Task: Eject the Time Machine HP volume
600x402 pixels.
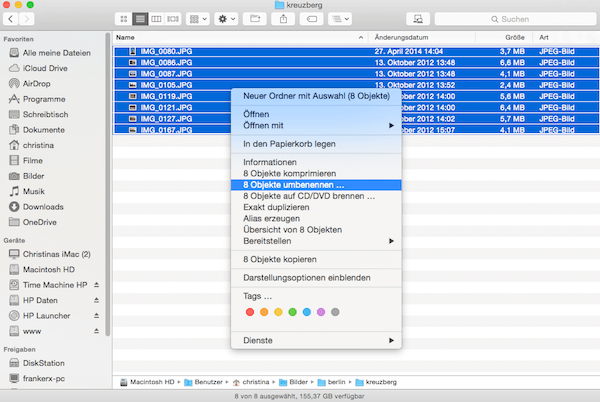Action: (96, 285)
